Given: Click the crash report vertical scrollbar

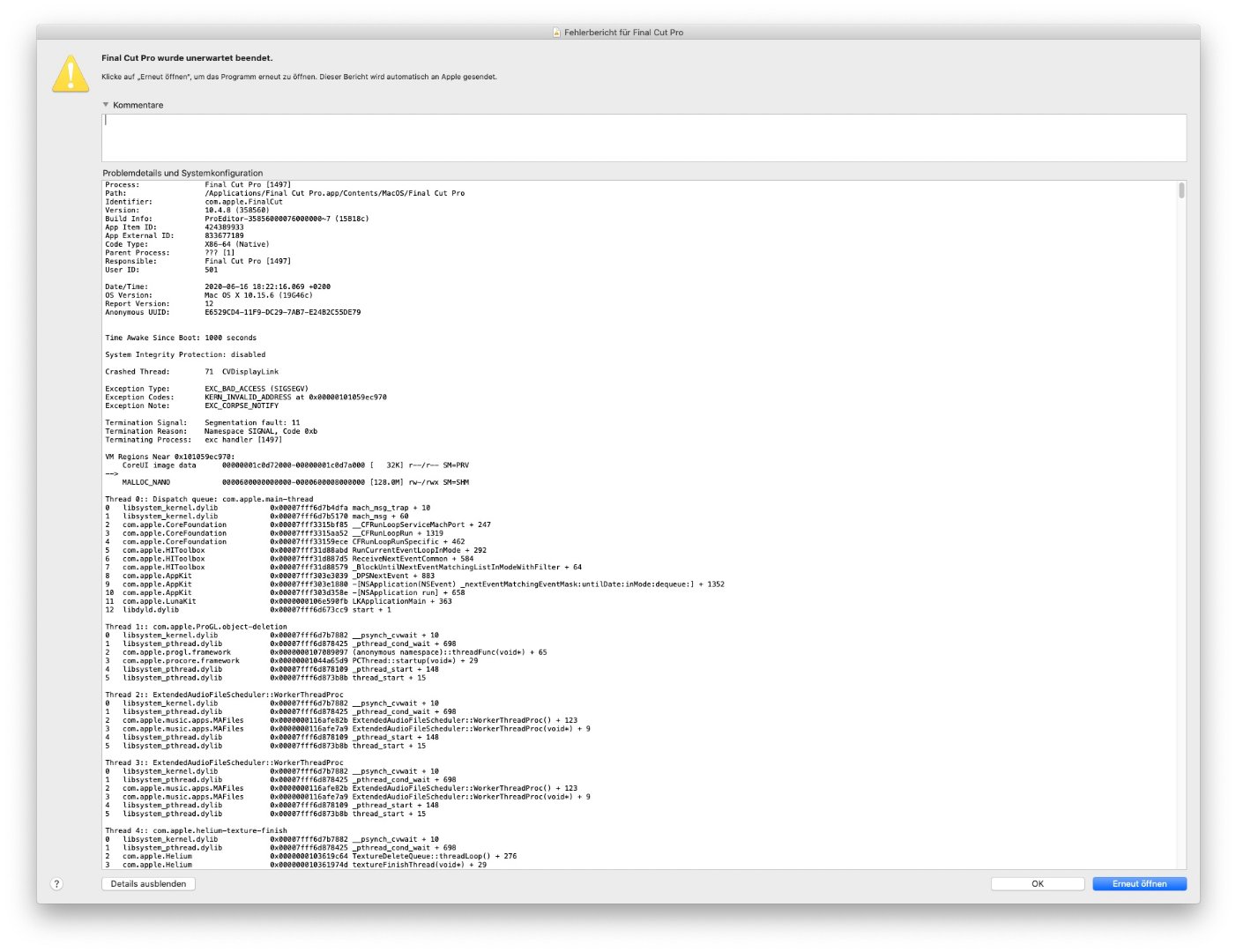Looking at the screenshot, I should click(x=1181, y=190).
